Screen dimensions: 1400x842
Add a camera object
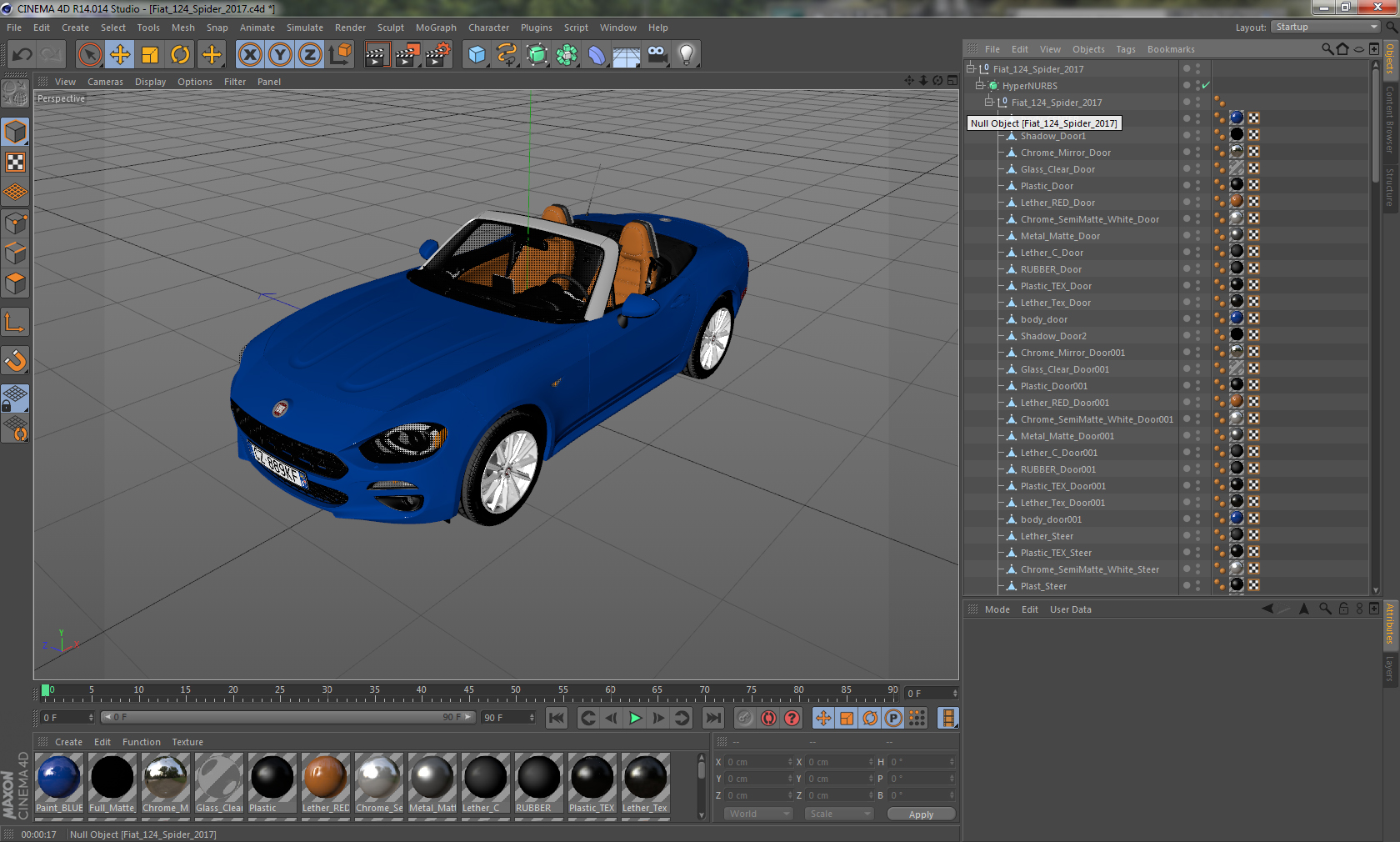[x=657, y=55]
